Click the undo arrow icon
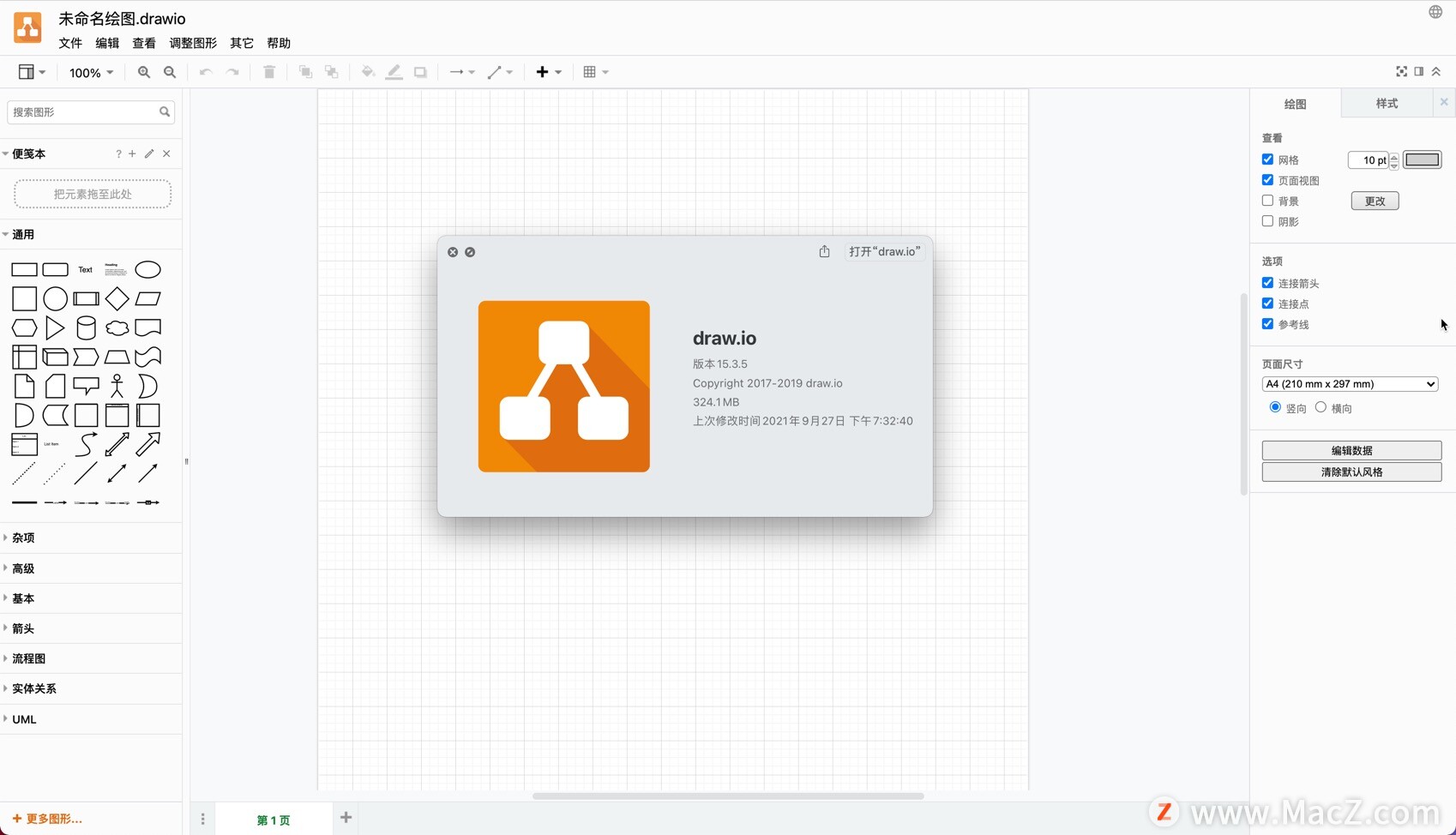Screen dimensions: 1456x835 (x=206, y=72)
